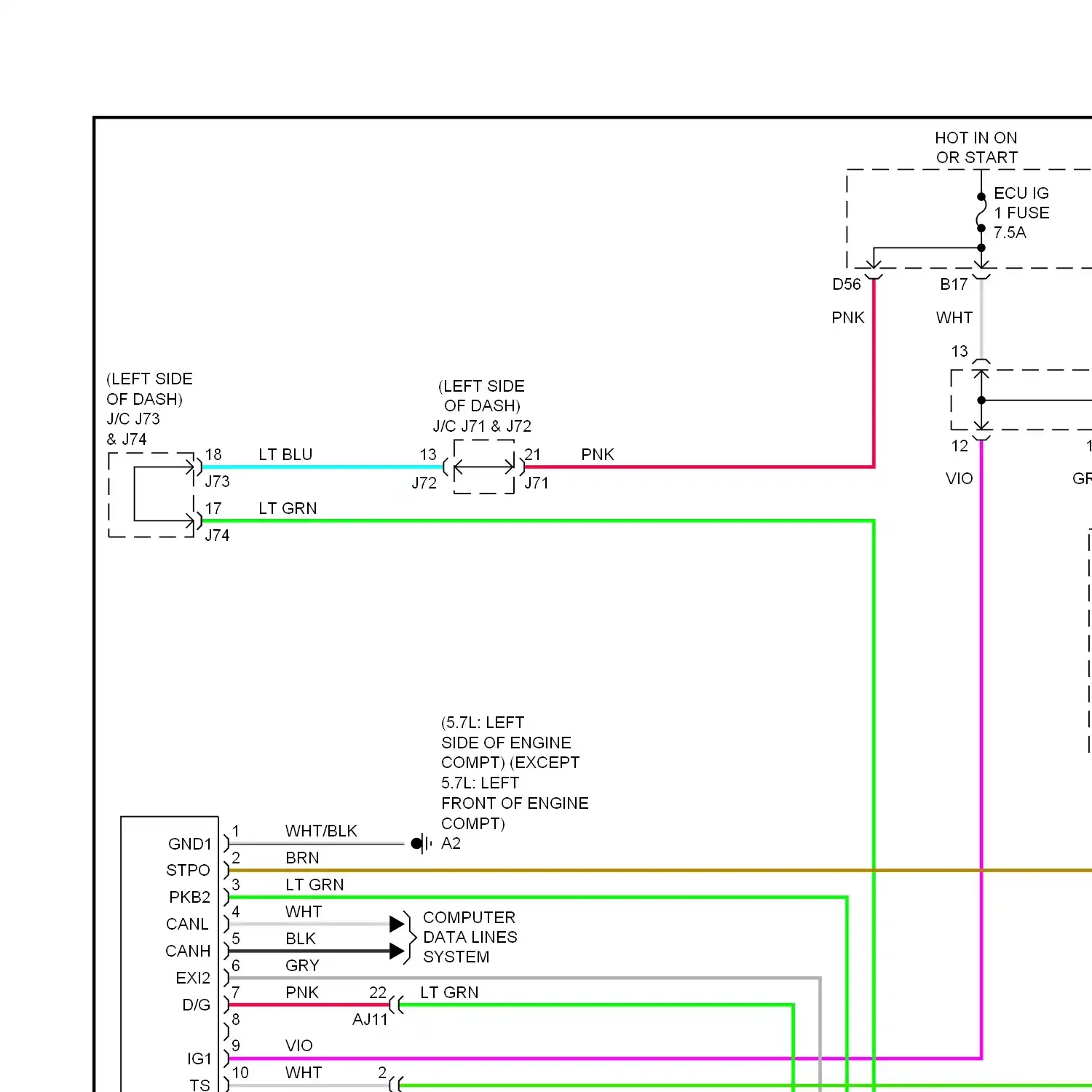Viewport: 1092px width, 1092px height.
Task: Click the "J72" connector label
Action: pyautogui.click(x=424, y=483)
